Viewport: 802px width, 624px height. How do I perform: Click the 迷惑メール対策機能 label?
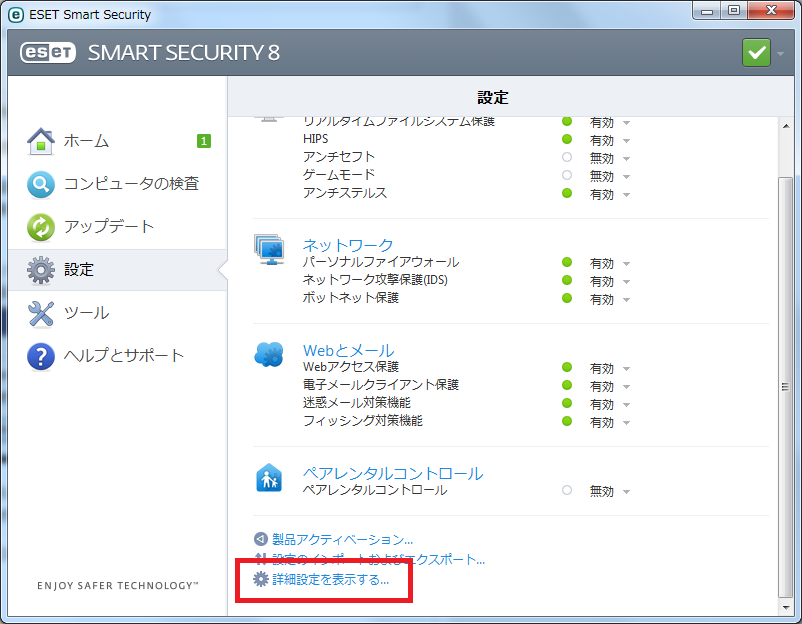(357, 403)
